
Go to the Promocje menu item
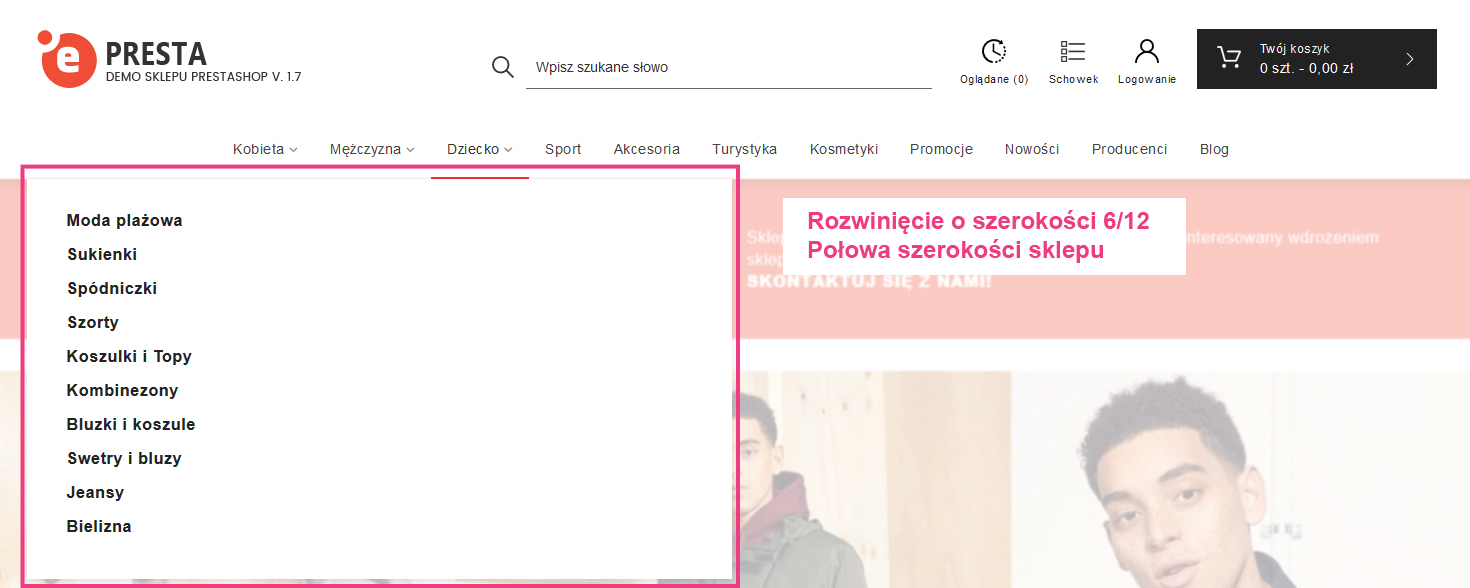(941, 149)
